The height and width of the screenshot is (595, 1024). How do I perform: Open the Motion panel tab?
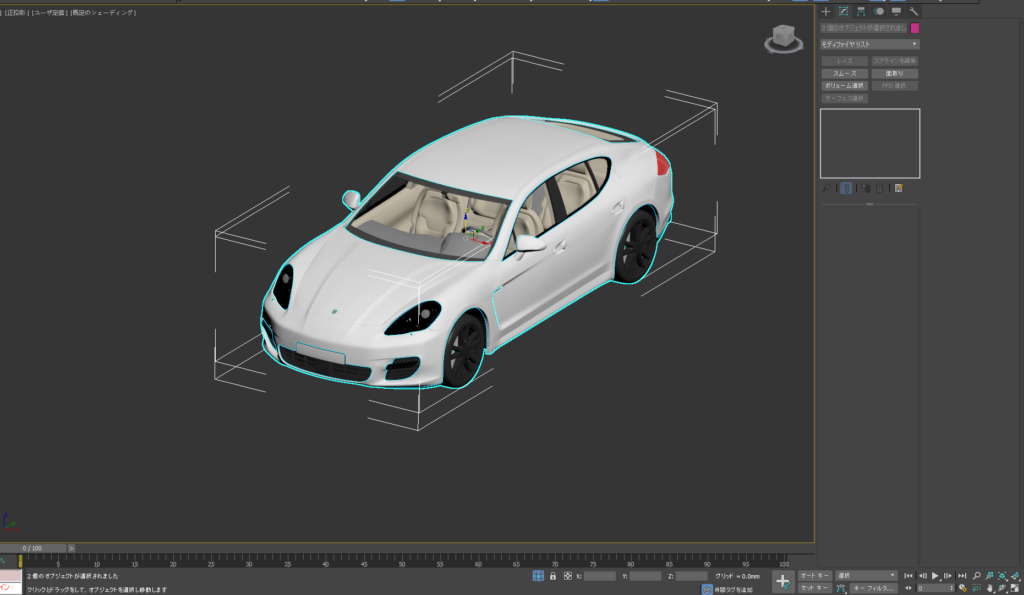click(x=879, y=11)
